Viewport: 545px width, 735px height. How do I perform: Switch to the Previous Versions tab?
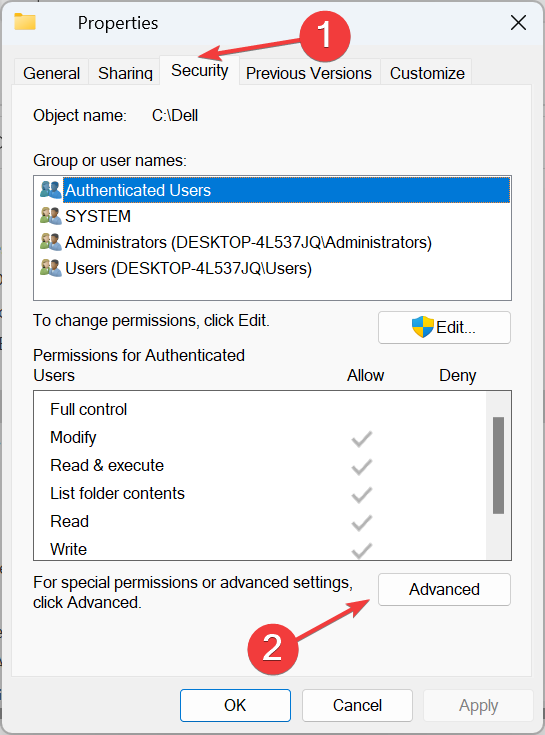[x=309, y=73]
